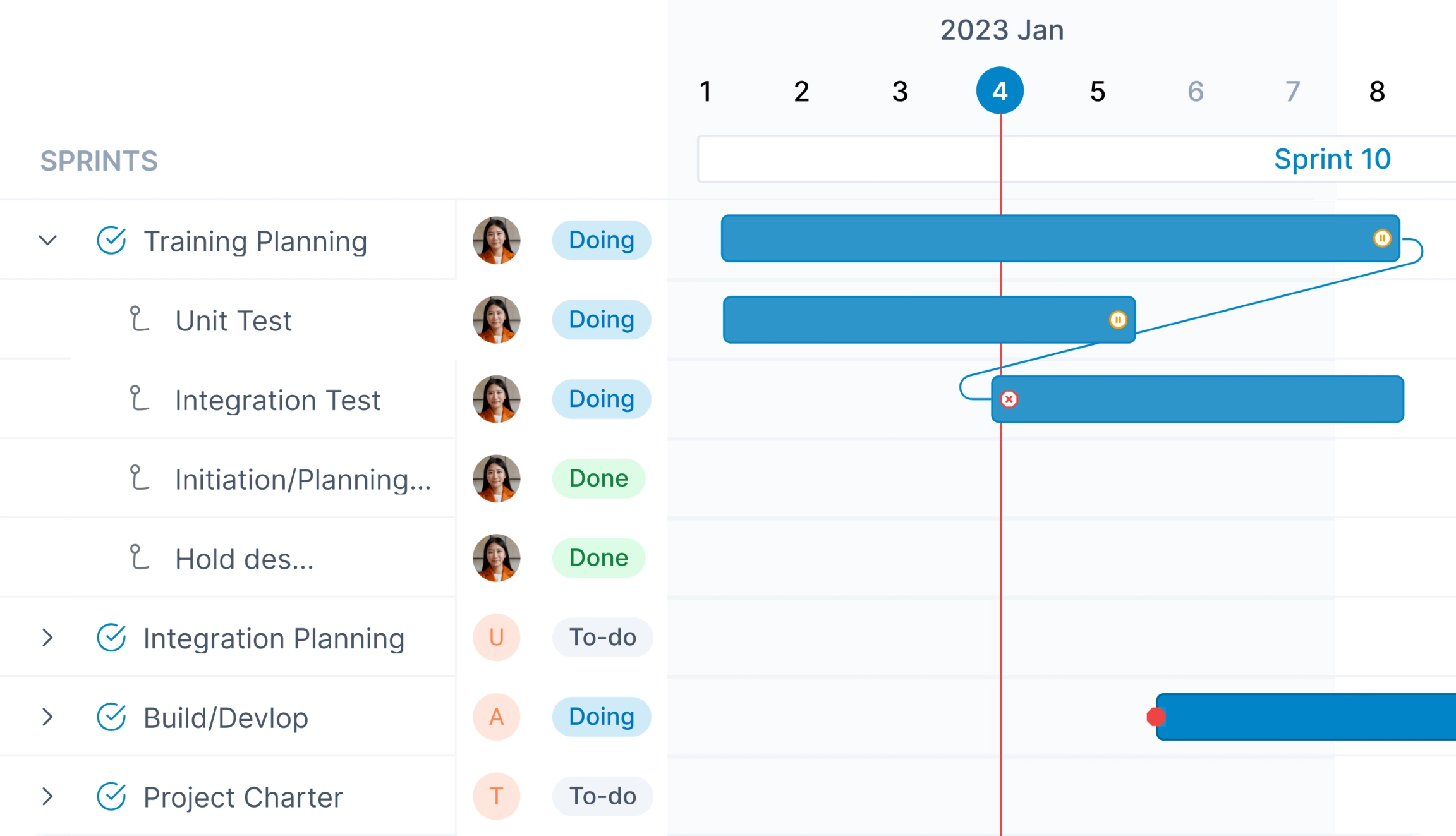Open Sprint 10 in the timeline header
Viewport: 1456px width, 836px height.
(x=1334, y=159)
